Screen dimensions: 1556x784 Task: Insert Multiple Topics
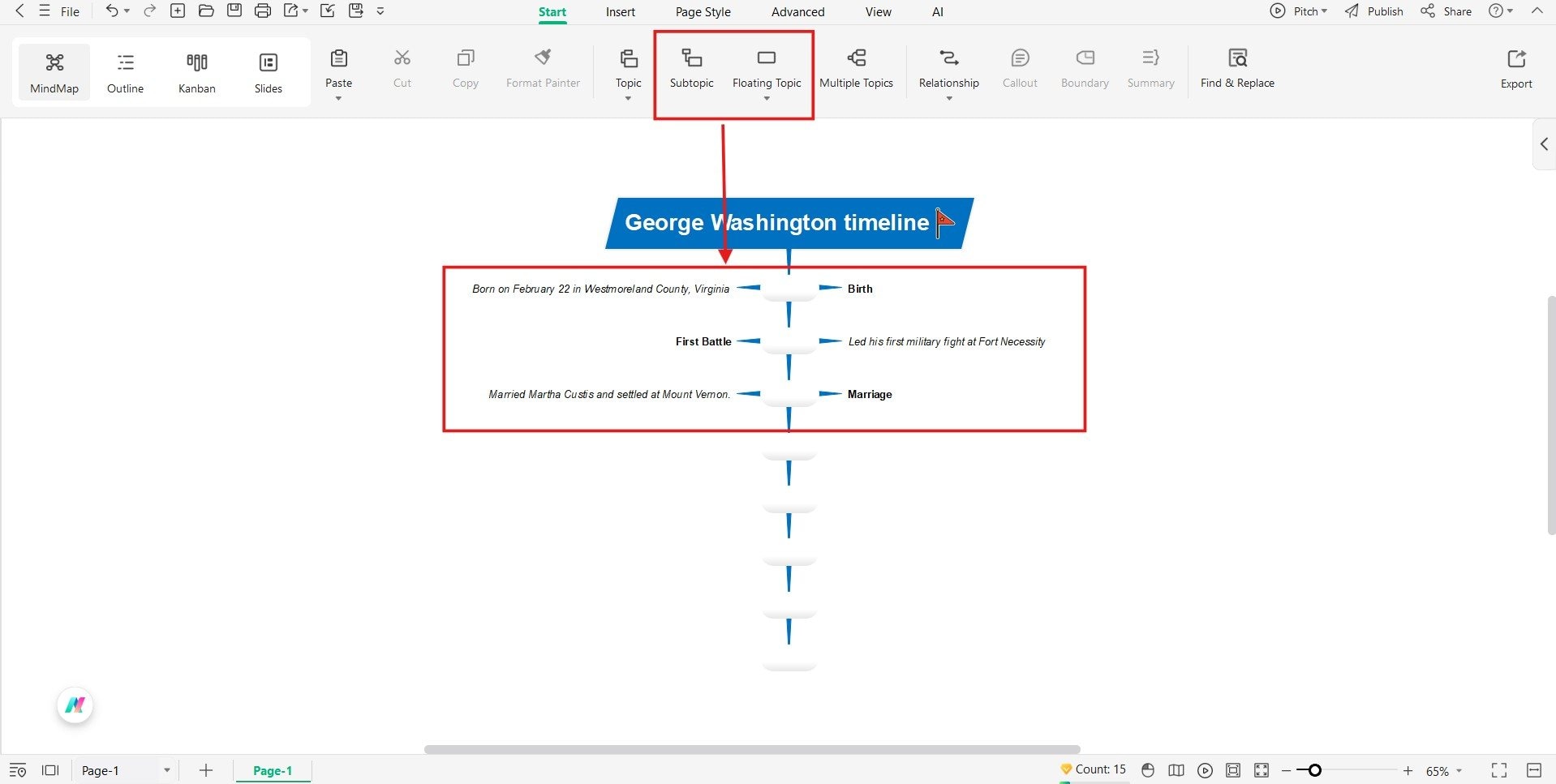[x=856, y=69]
